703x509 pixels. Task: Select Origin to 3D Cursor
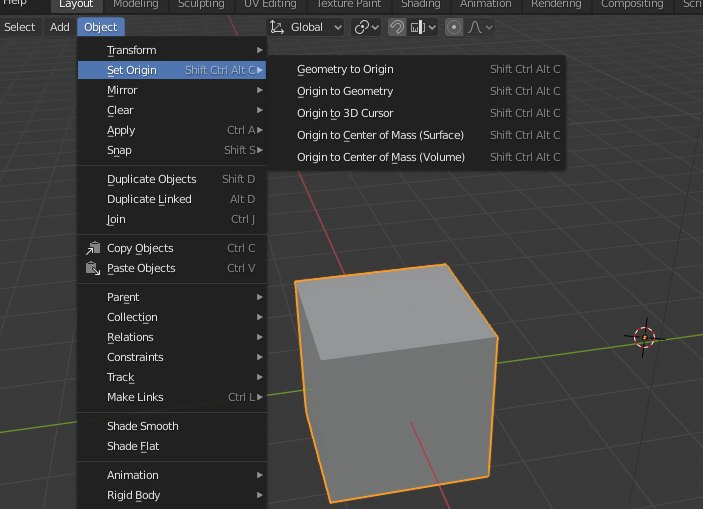pos(417,113)
